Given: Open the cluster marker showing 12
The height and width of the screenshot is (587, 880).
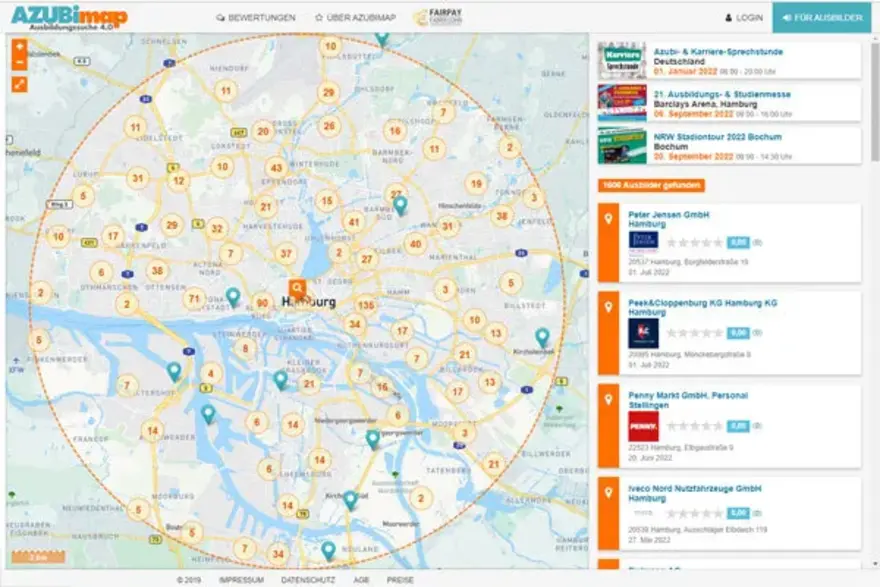Looking at the screenshot, I should point(178,181).
